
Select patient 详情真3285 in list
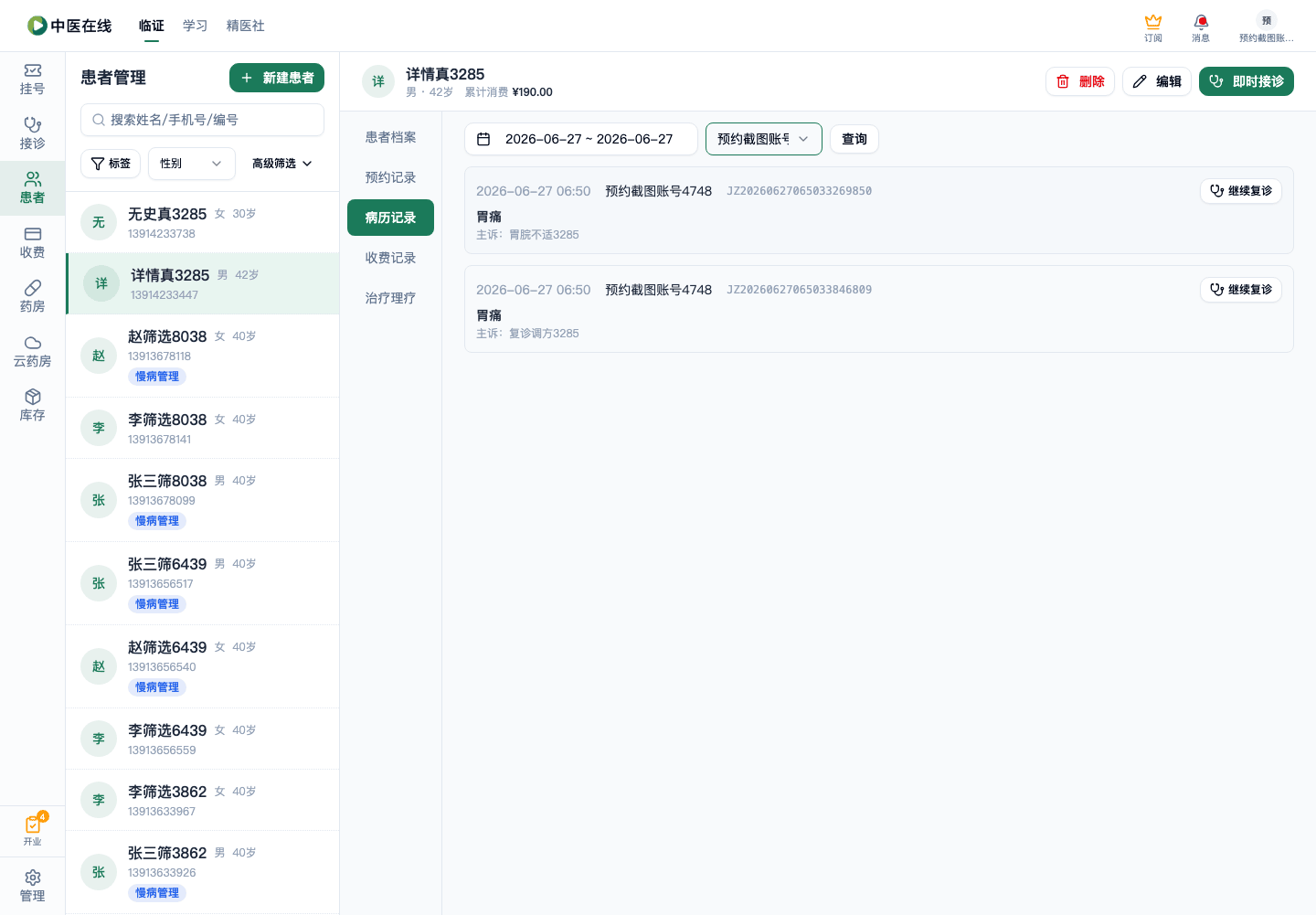tap(203, 283)
